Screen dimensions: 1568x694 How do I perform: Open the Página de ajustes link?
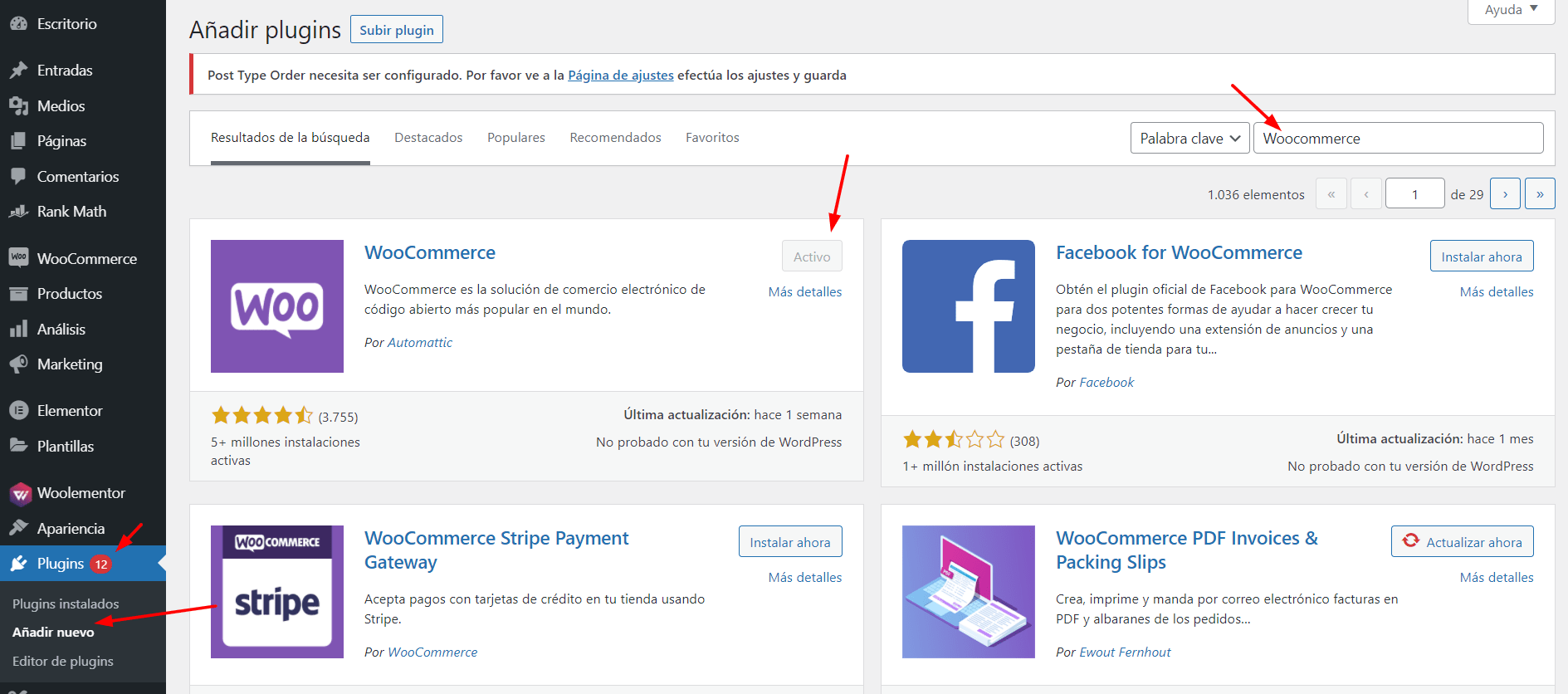621,76
